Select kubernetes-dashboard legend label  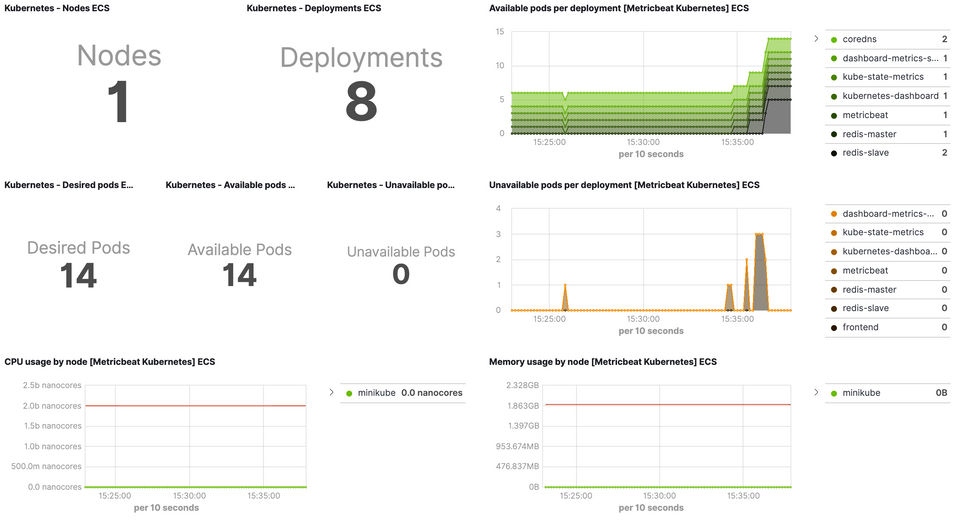[890, 96]
